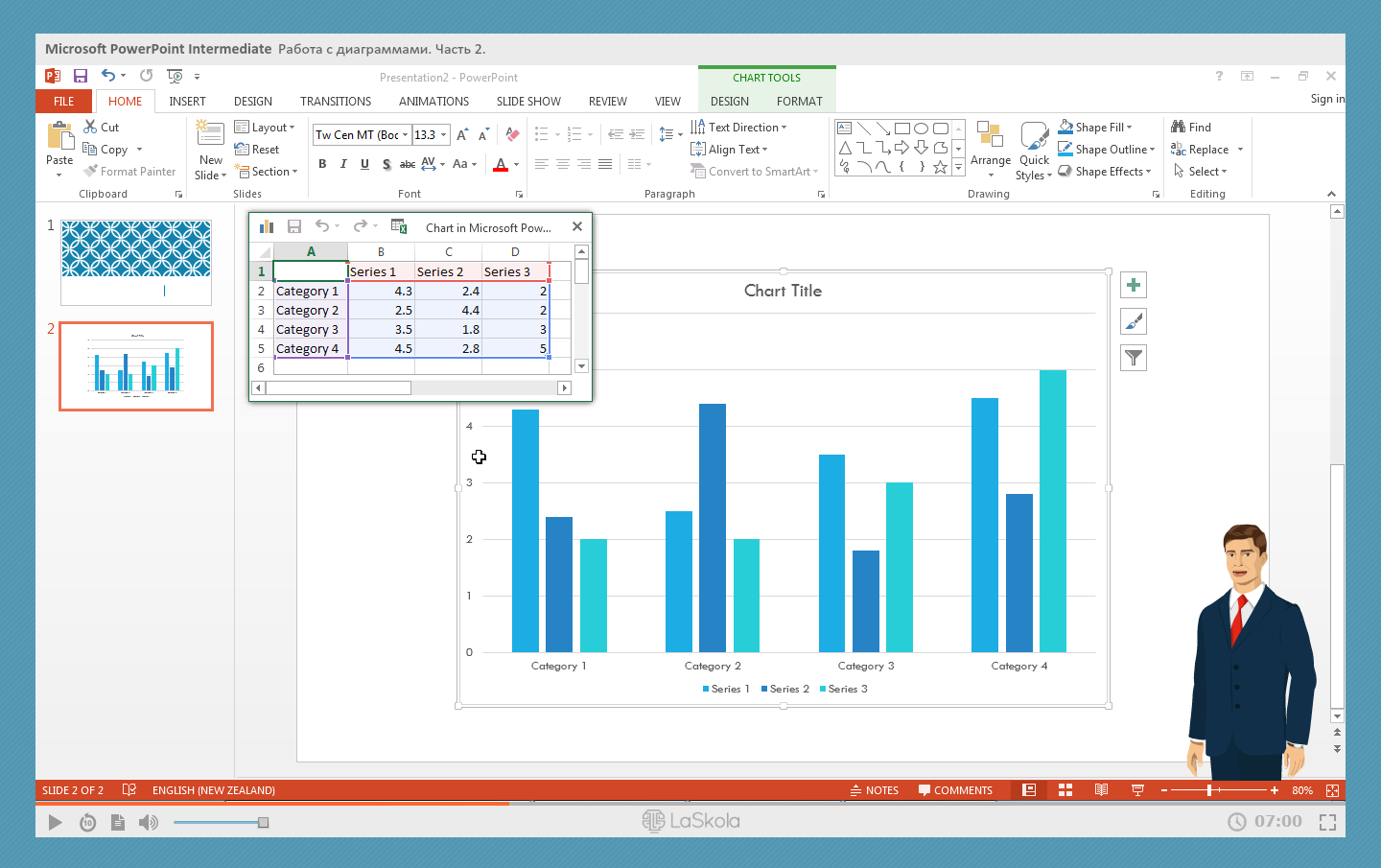The image size is (1381, 868).
Task: Mute the video player volume
Action: click(148, 822)
